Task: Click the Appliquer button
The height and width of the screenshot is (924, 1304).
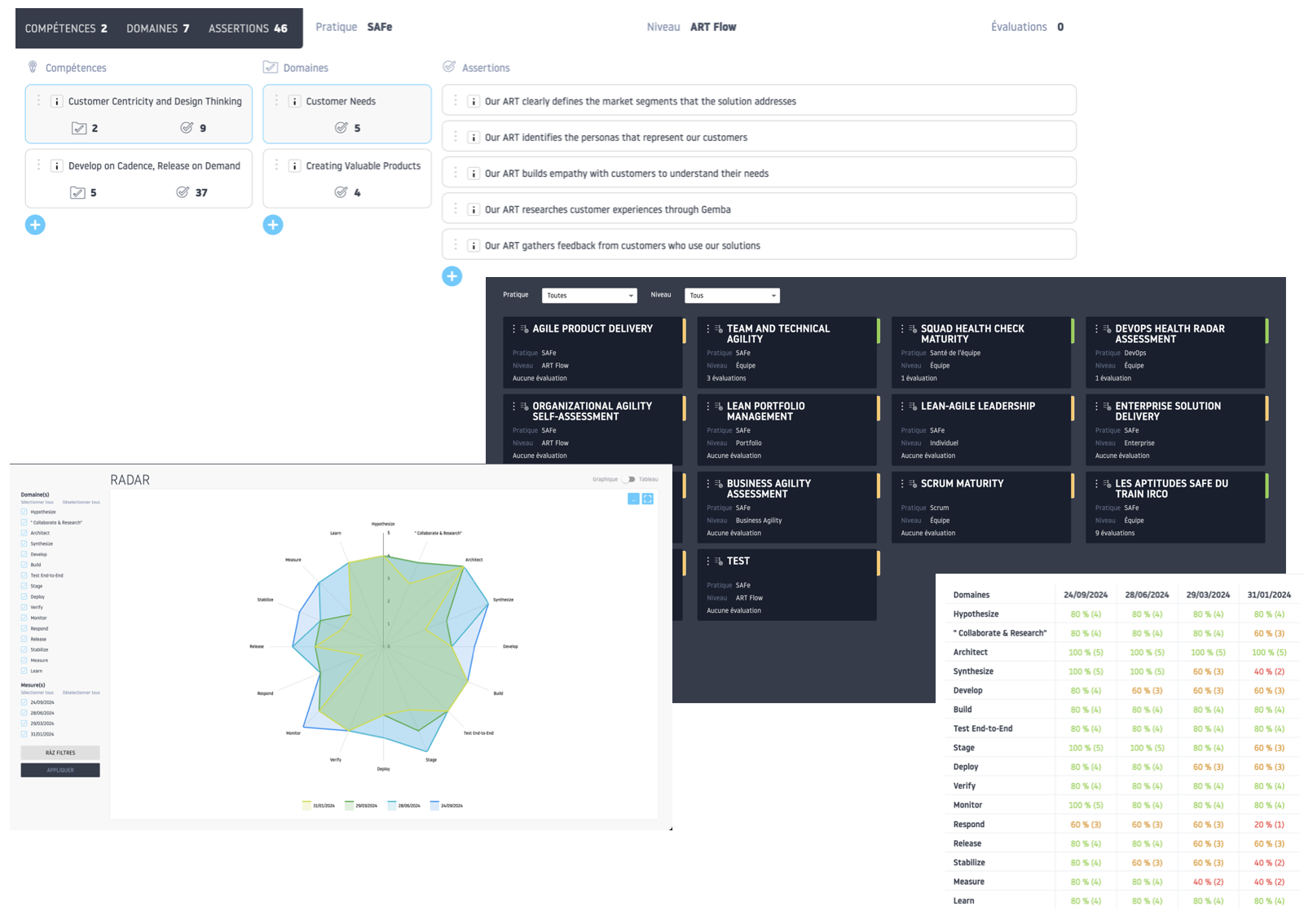Action: pyautogui.click(x=60, y=770)
